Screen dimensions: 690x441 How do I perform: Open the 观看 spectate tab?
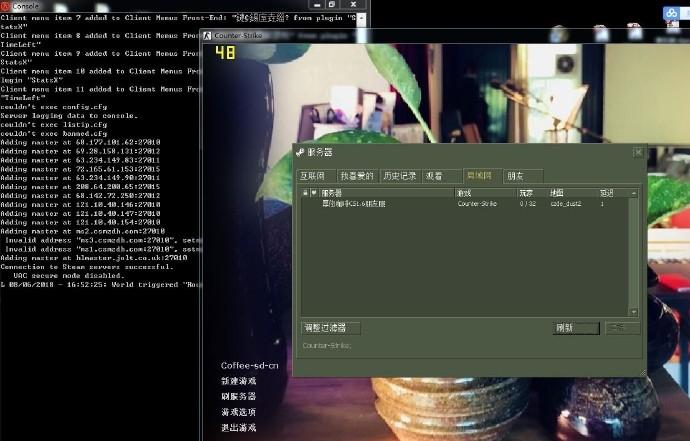441,176
